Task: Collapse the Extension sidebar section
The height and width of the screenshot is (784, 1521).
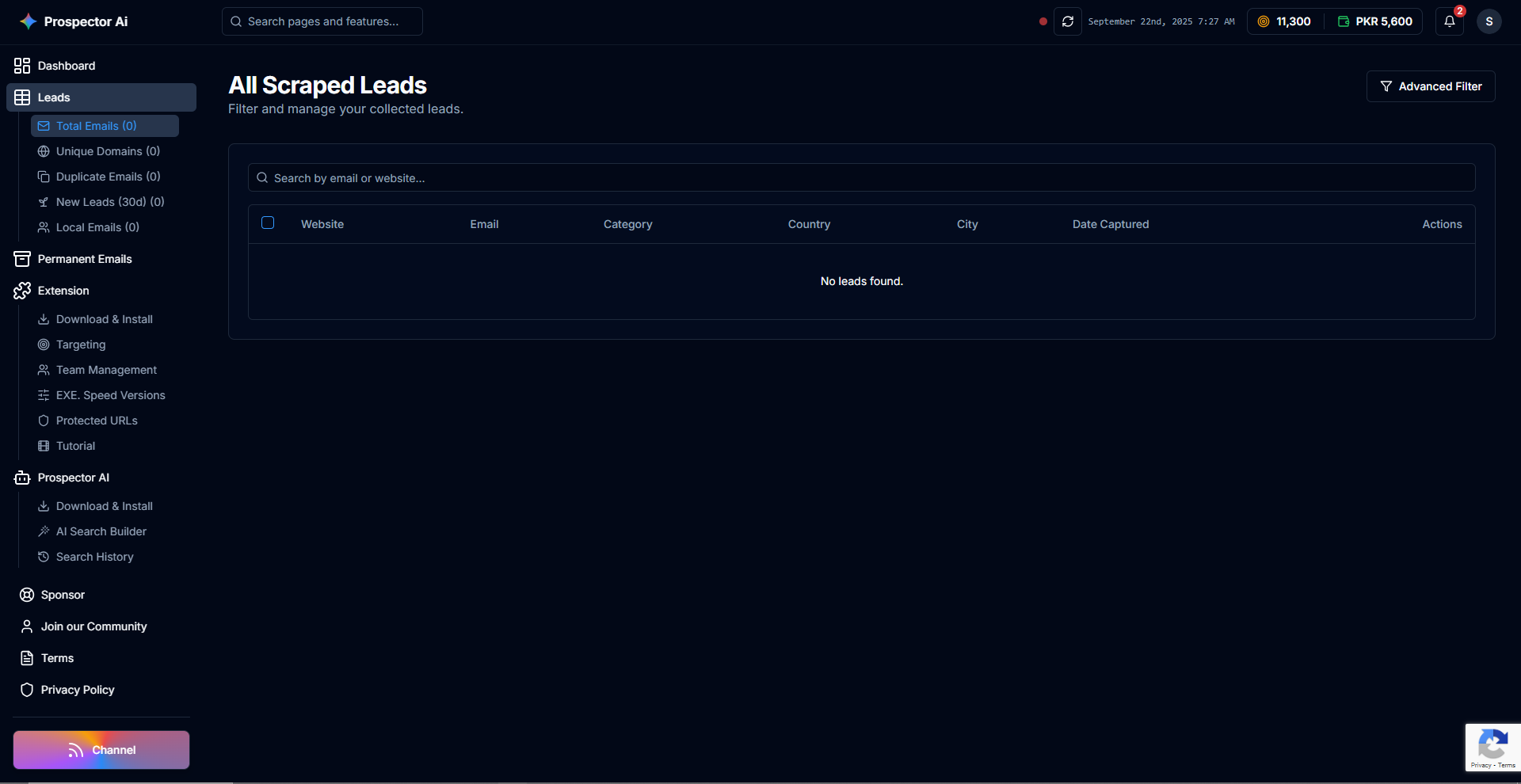Action: [63, 291]
